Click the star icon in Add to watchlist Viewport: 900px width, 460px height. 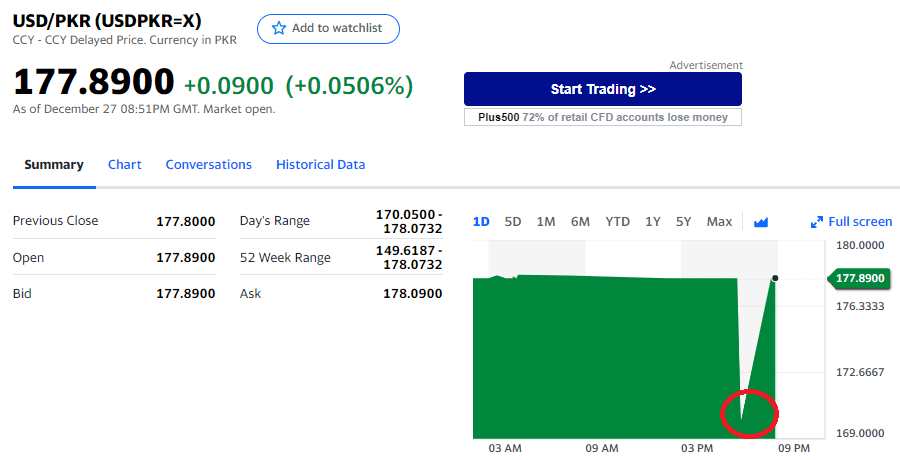[x=279, y=28]
